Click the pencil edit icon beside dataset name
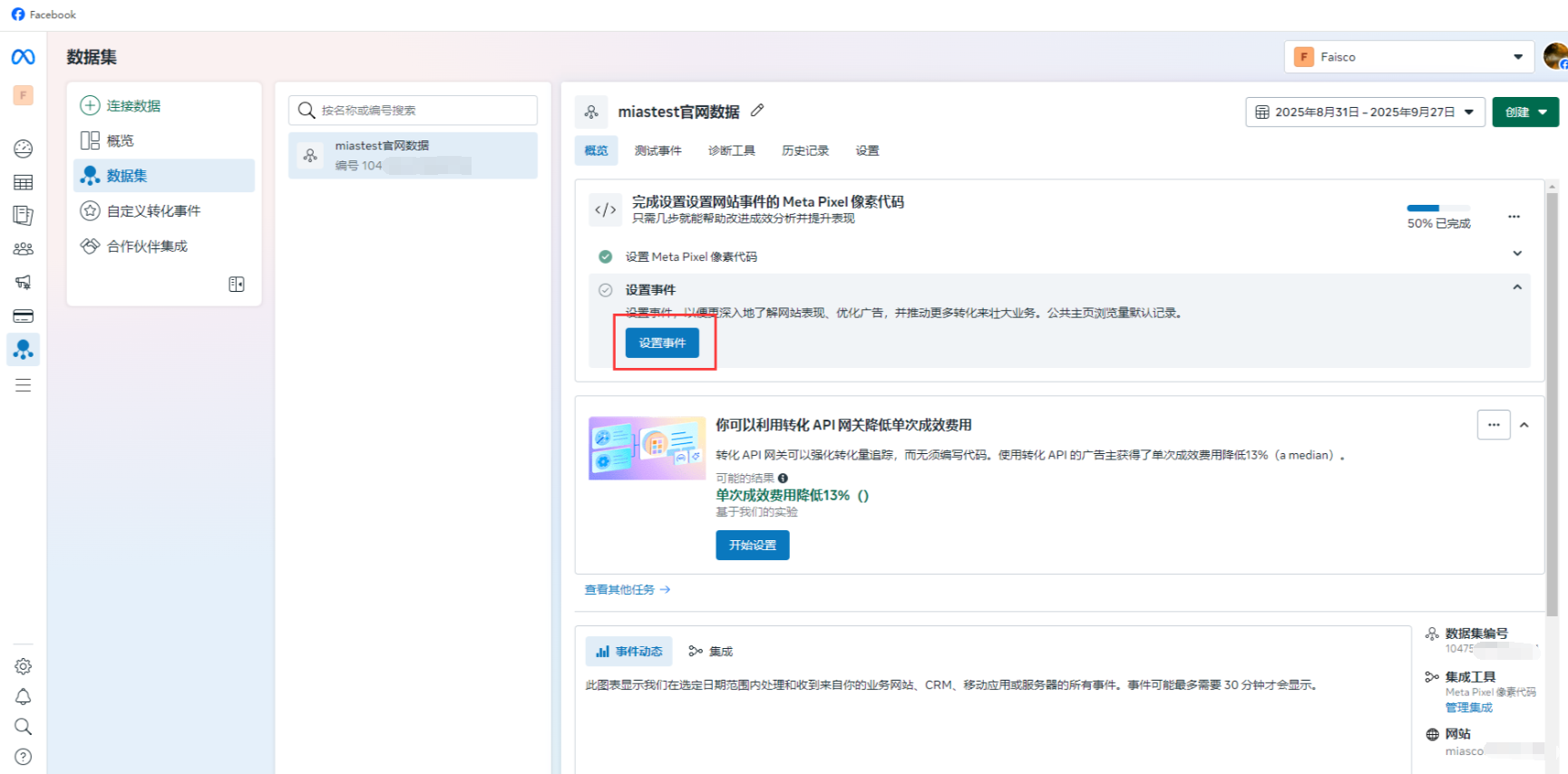Viewport: 1568px width, 774px height. point(757,111)
